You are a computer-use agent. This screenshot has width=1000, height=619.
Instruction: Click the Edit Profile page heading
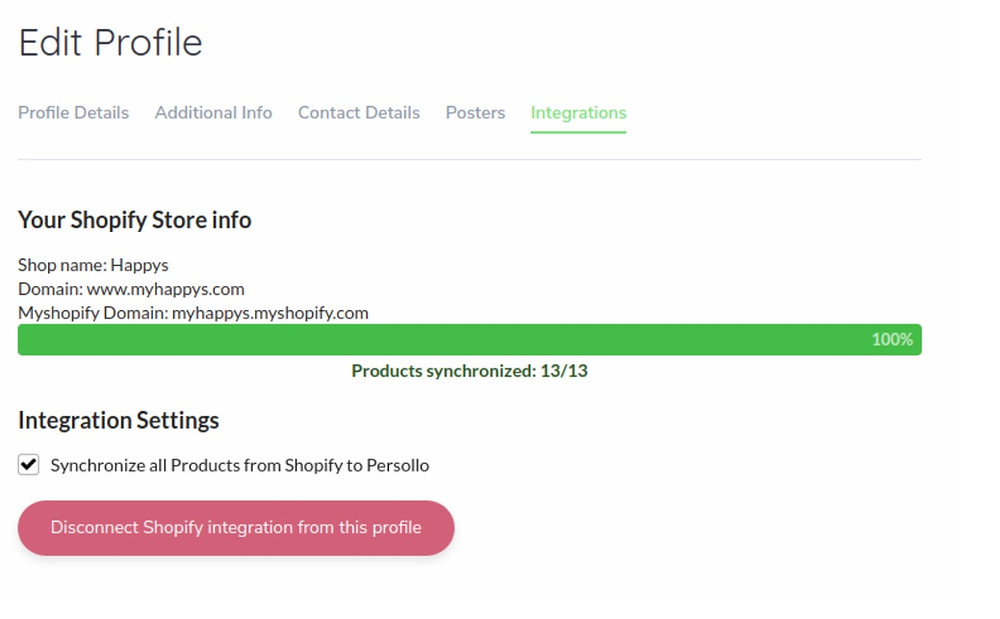pos(110,43)
